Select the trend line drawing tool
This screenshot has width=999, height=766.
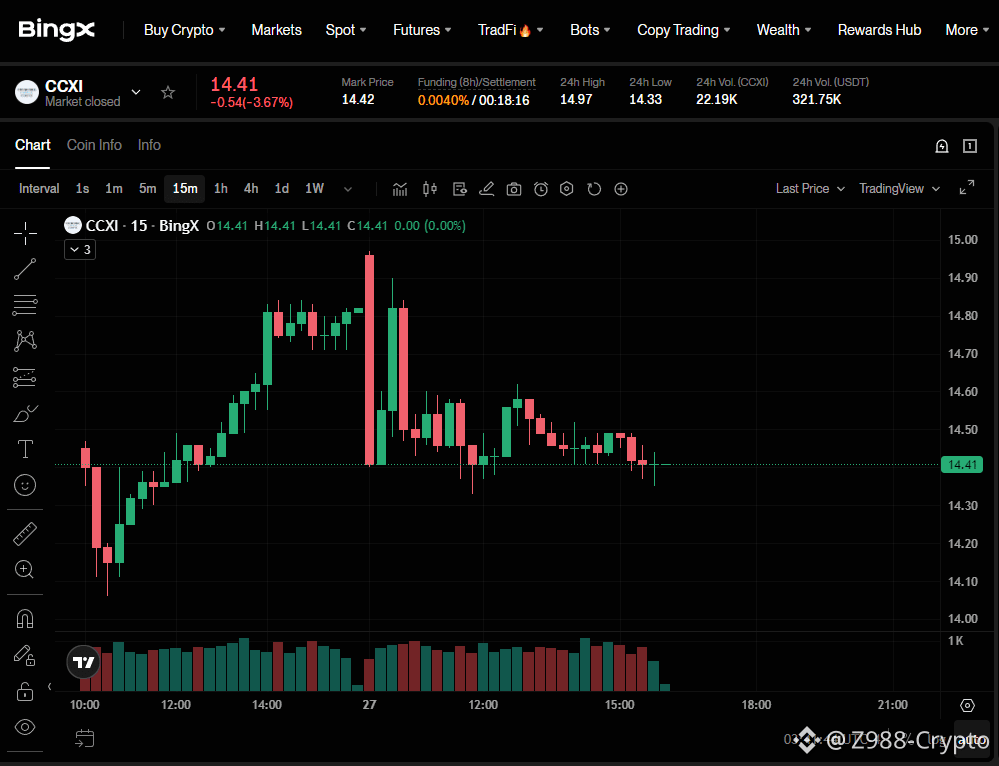click(25, 270)
